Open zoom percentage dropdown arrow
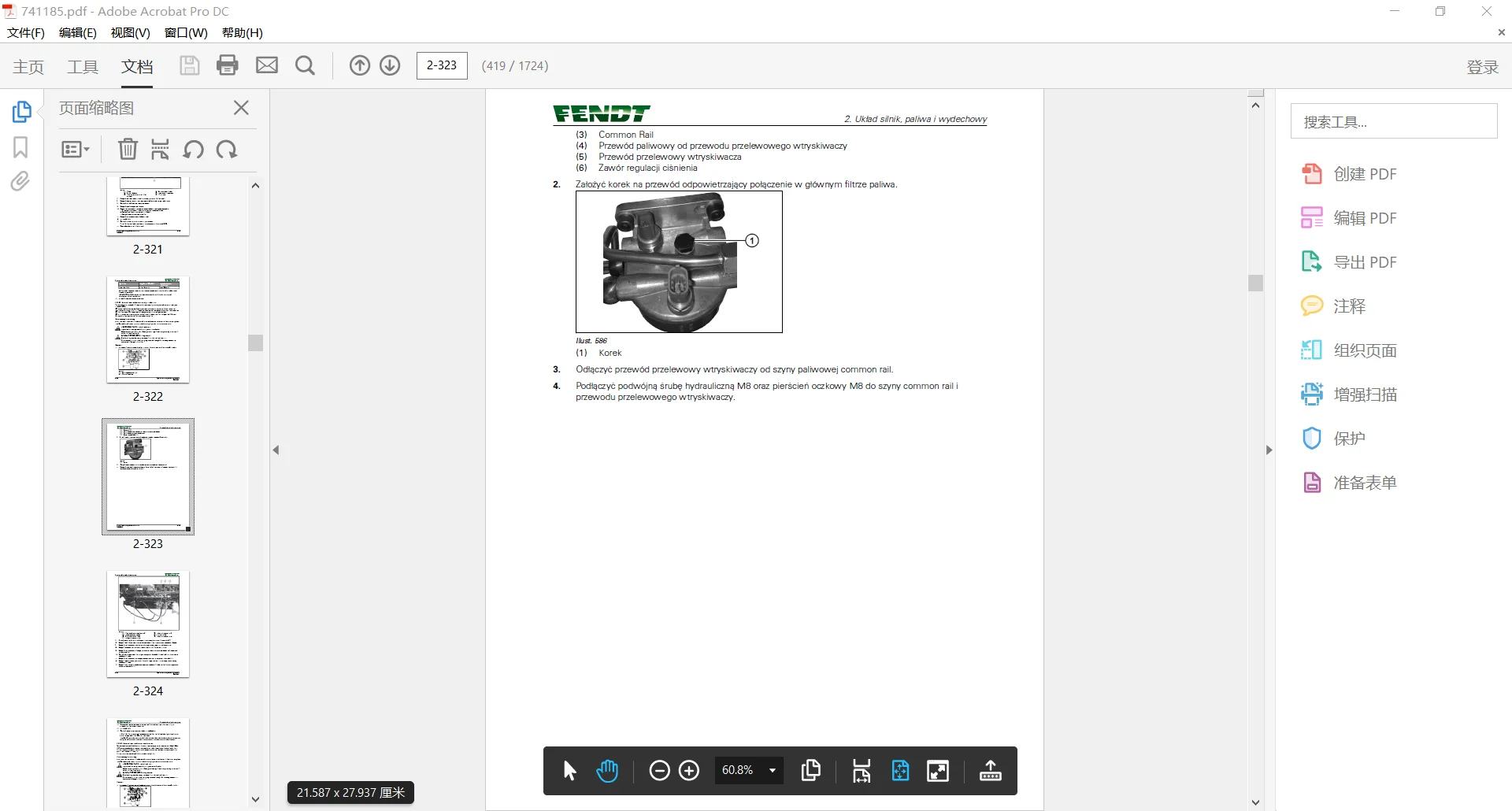This screenshot has height=811, width=1512. pyautogui.click(x=773, y=770)
